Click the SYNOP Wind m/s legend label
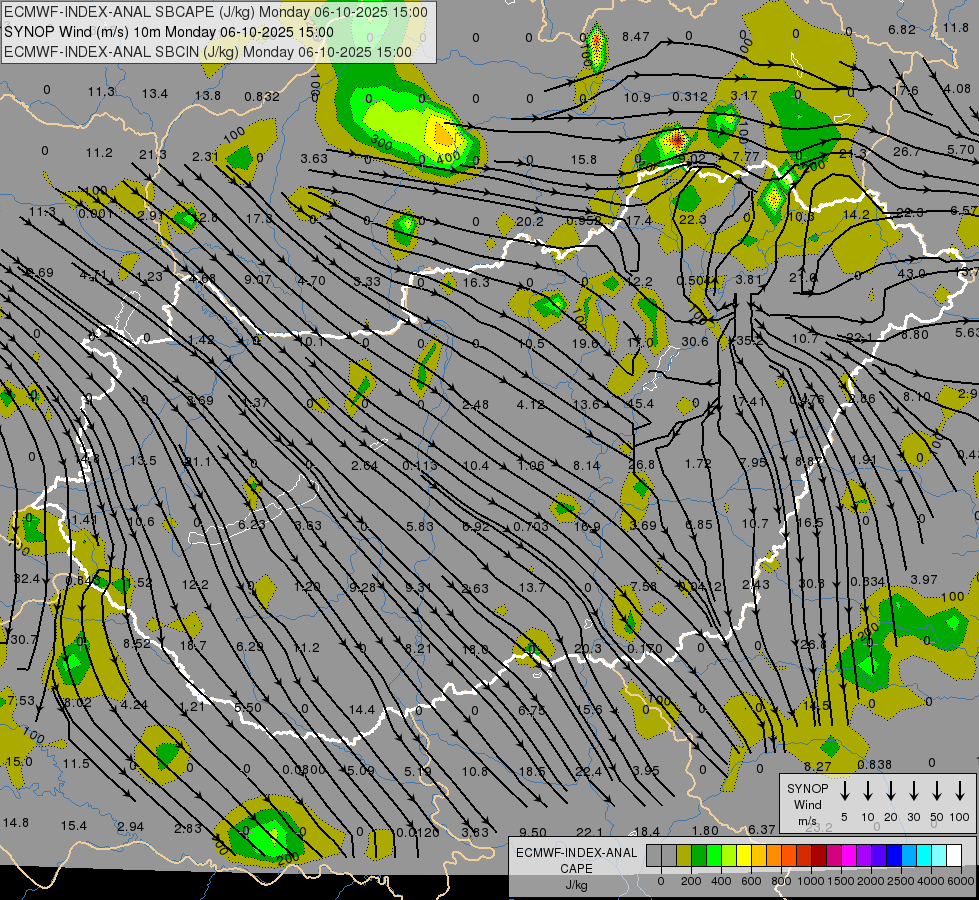 (x=807, y=804)
